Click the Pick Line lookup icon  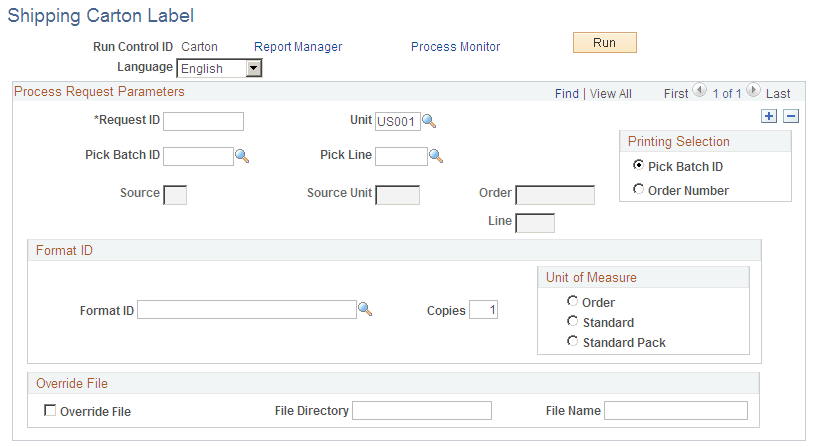click(x=436, y=156)
